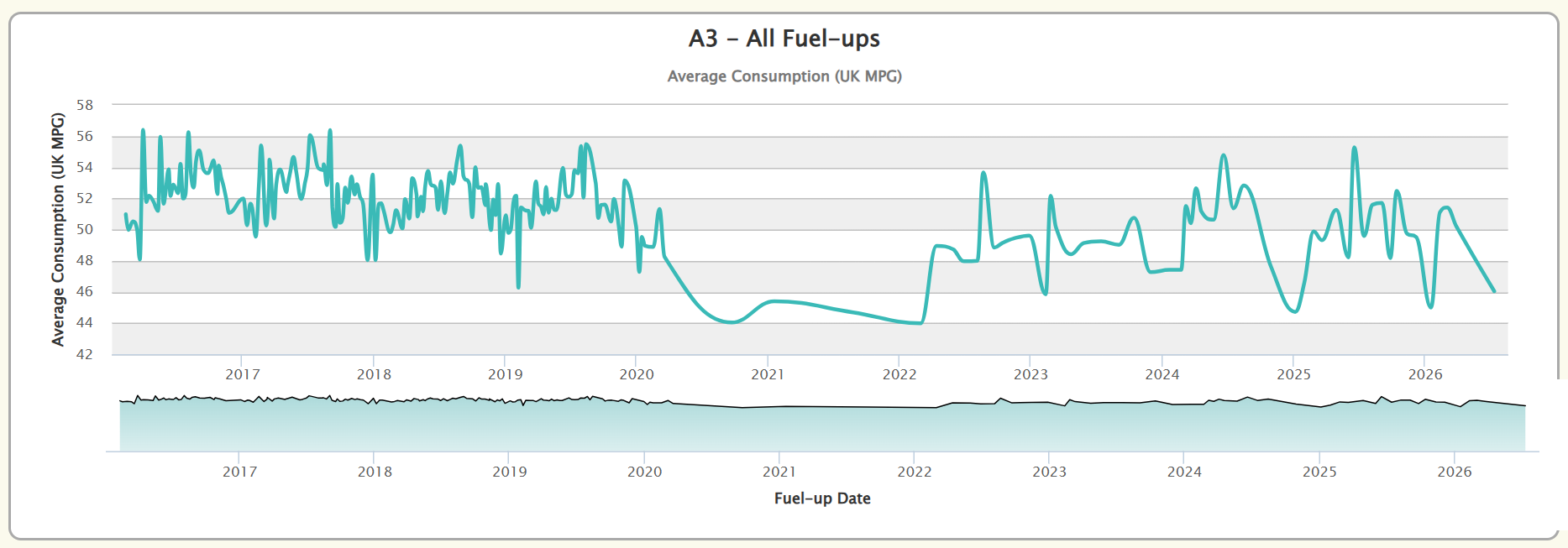1568x548 pixels.
Task: Click the y-axis label 48
Action: coord(85,260)
